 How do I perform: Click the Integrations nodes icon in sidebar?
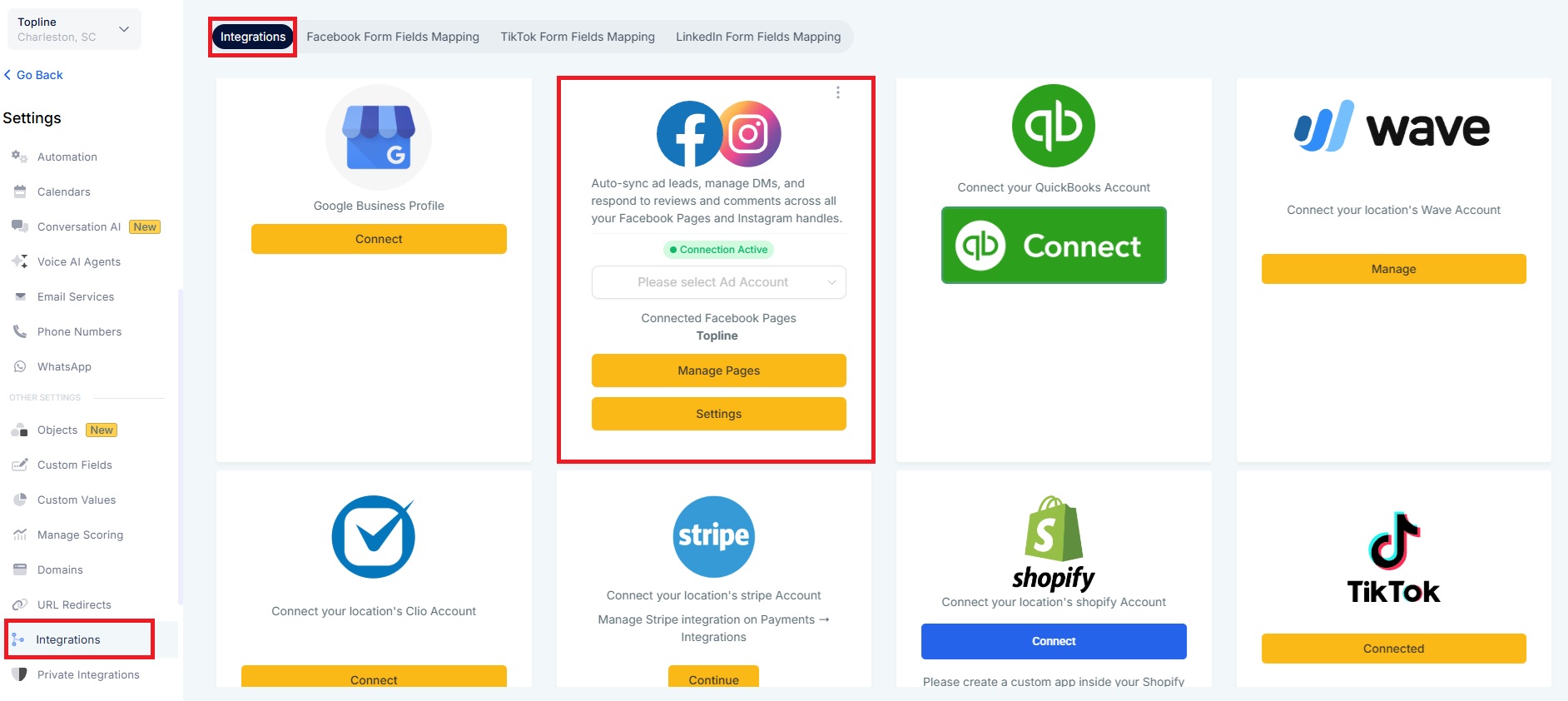pos(18,639)
